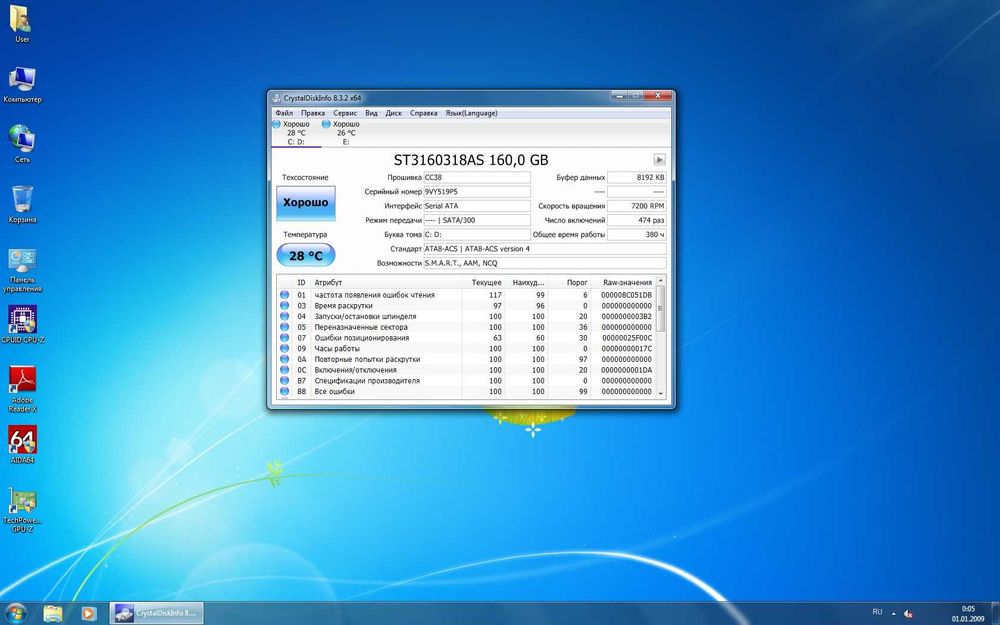
Task: Open the Сервис menu
Action: pyautogui.click(x=345, y=113)
